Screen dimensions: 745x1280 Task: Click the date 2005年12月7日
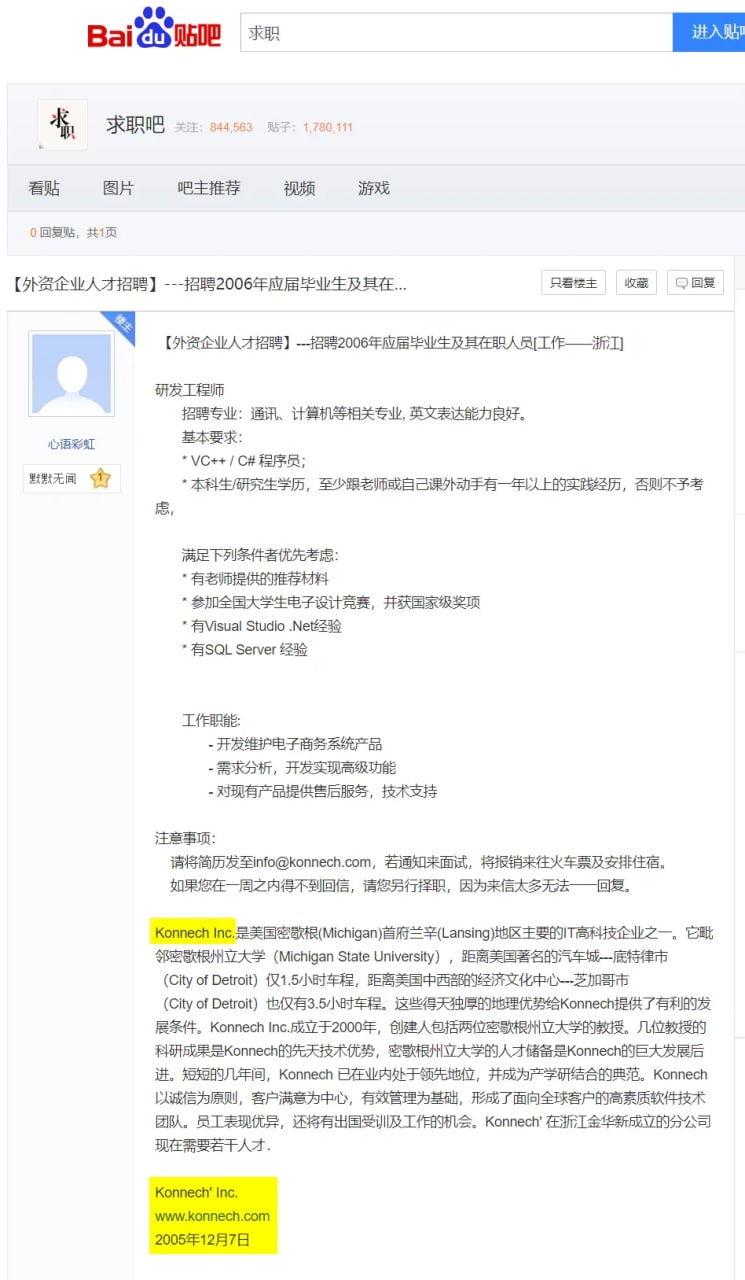tap(202, 1240)
